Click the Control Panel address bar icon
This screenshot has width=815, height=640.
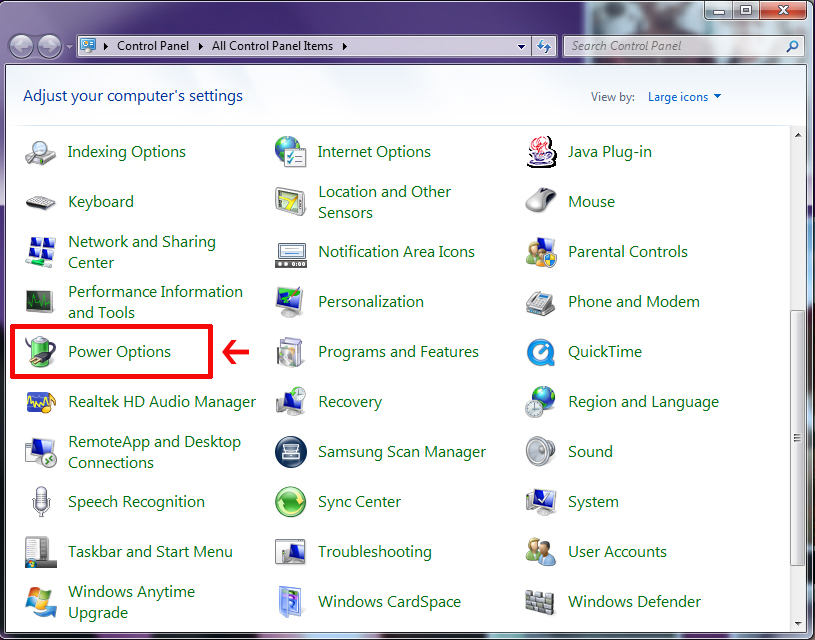click(88, 46)
